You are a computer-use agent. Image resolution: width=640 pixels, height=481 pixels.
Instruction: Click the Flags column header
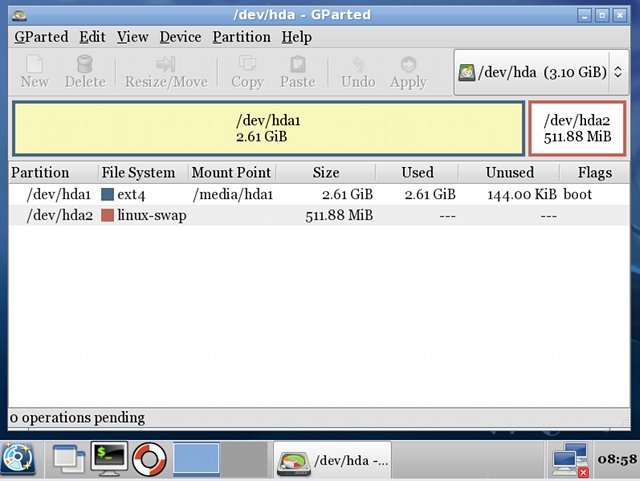[x=594, y=172]
